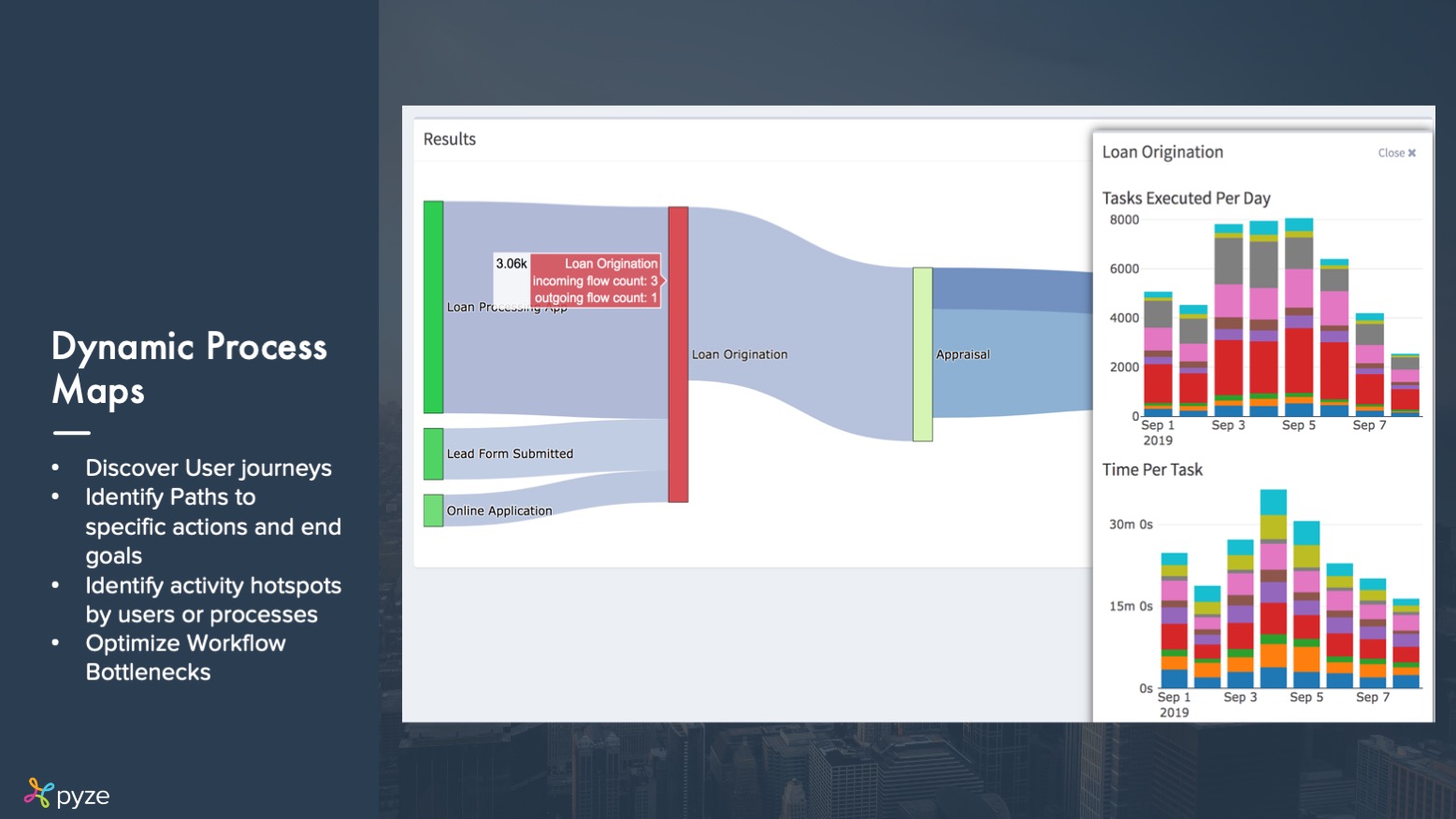Click the Results panel header

(450, 138)
